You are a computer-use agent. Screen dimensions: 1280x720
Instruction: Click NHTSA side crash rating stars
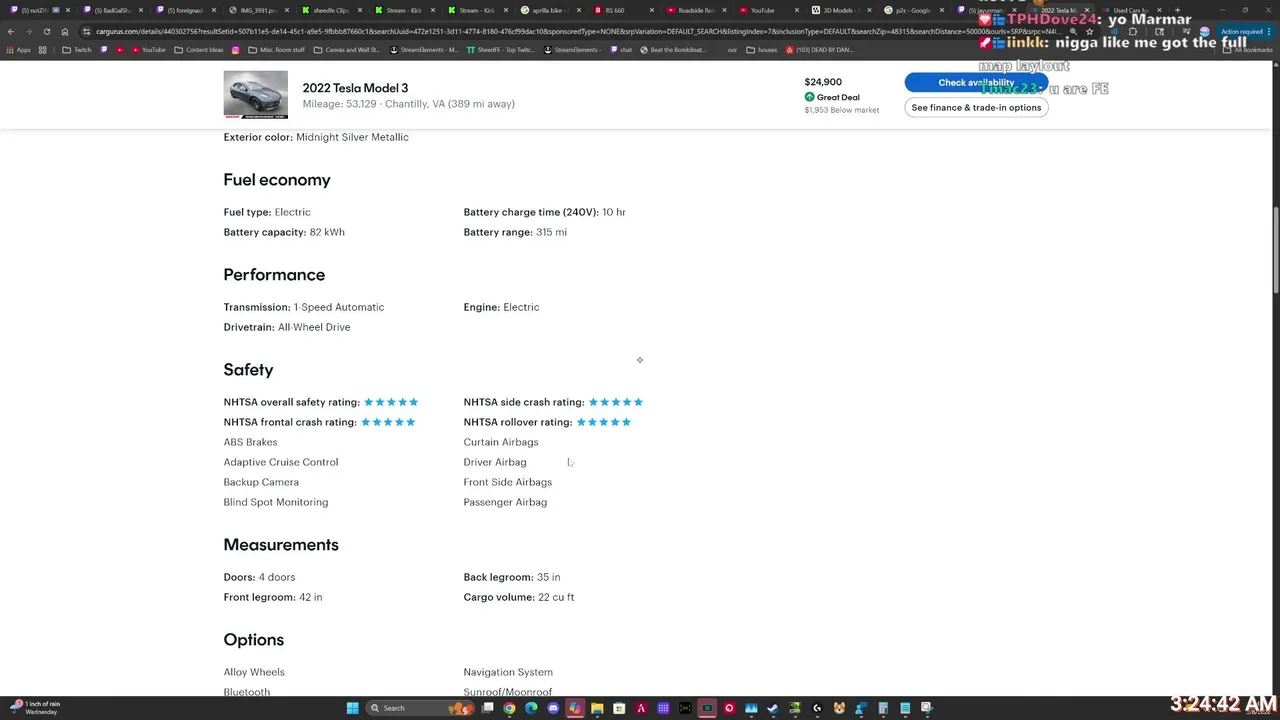tap(616, 402)
